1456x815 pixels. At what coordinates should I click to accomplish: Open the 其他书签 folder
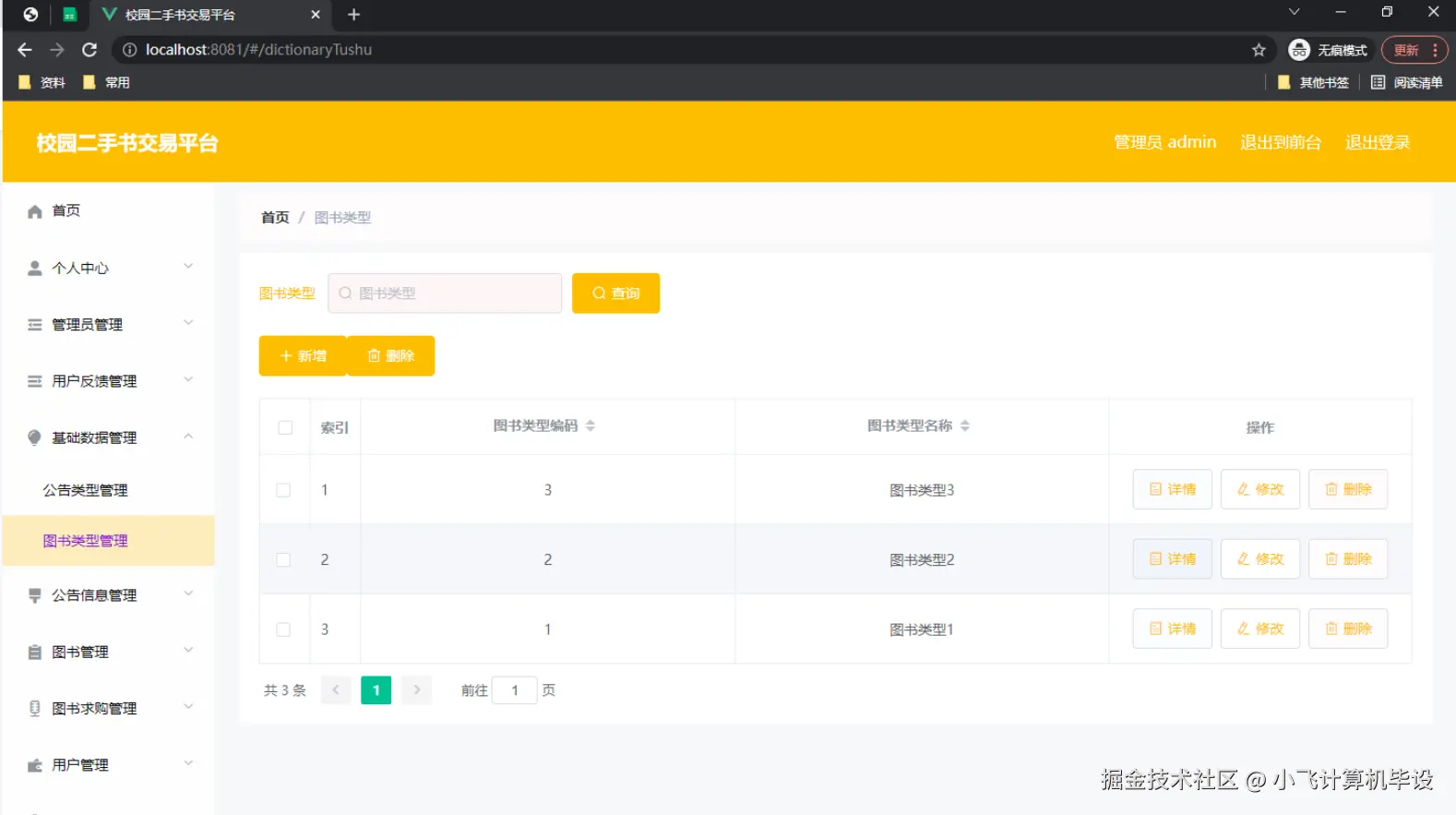(1313, 82)
